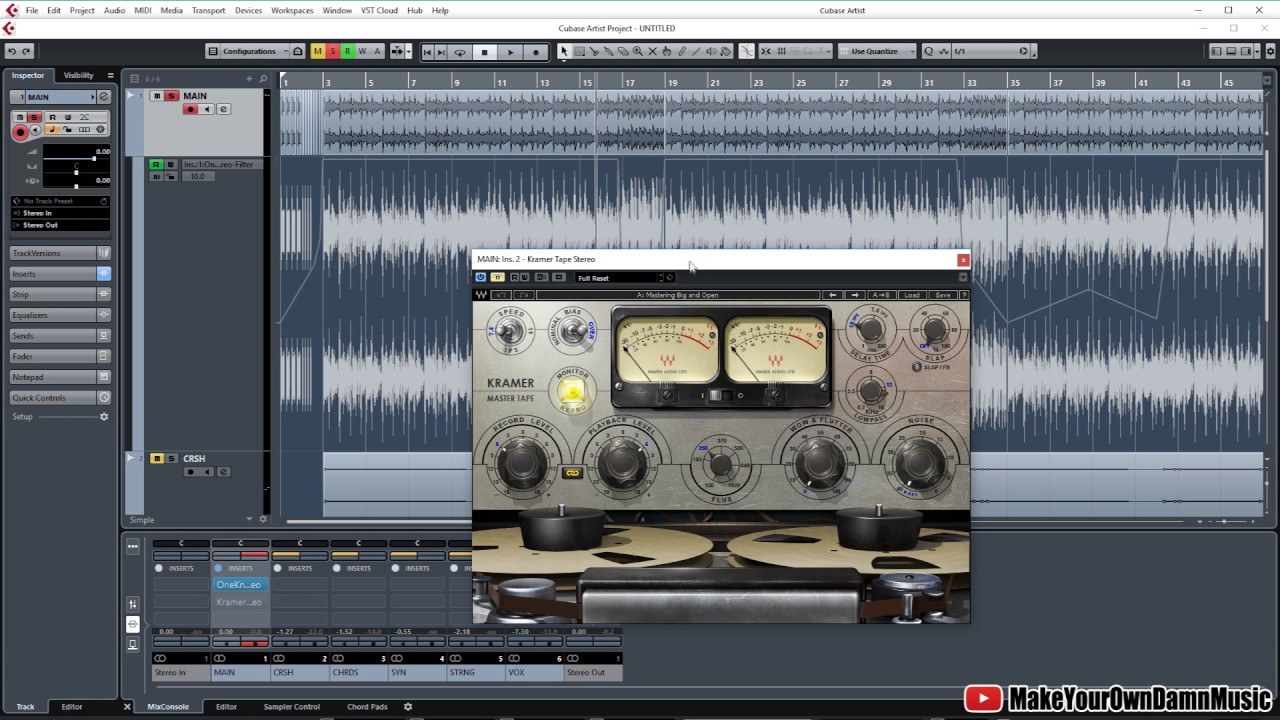The height and width of the screenshot is (720, 1280).
Task: Click the Kramer plugin help question mark
Action: pos(963,295)
